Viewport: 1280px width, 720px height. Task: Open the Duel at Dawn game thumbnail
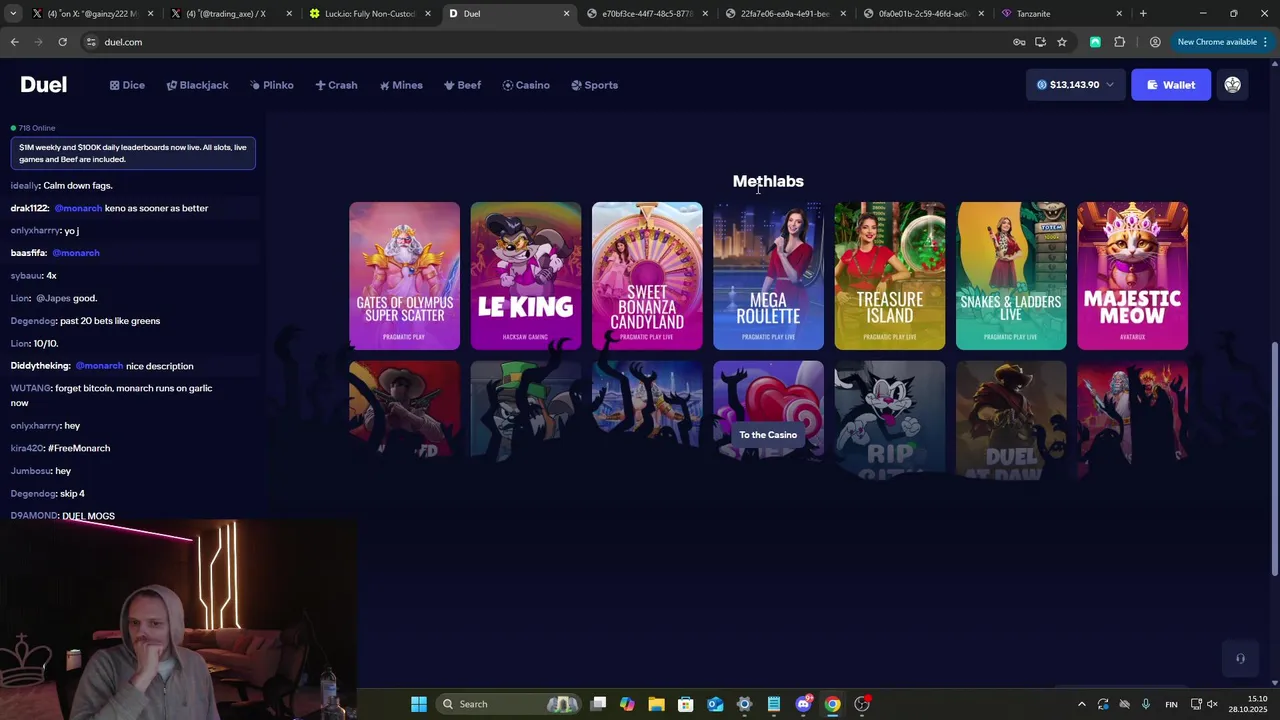[1011, 420]
